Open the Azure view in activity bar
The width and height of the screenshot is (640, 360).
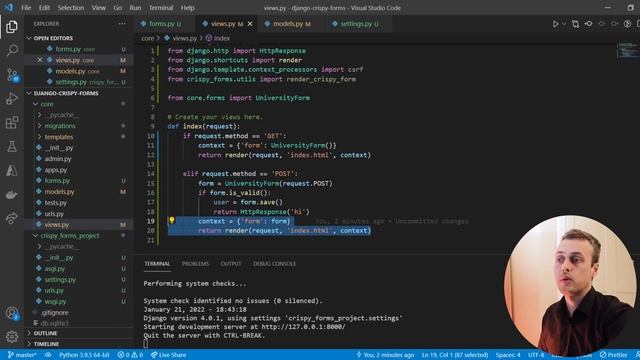coord(12,170)
